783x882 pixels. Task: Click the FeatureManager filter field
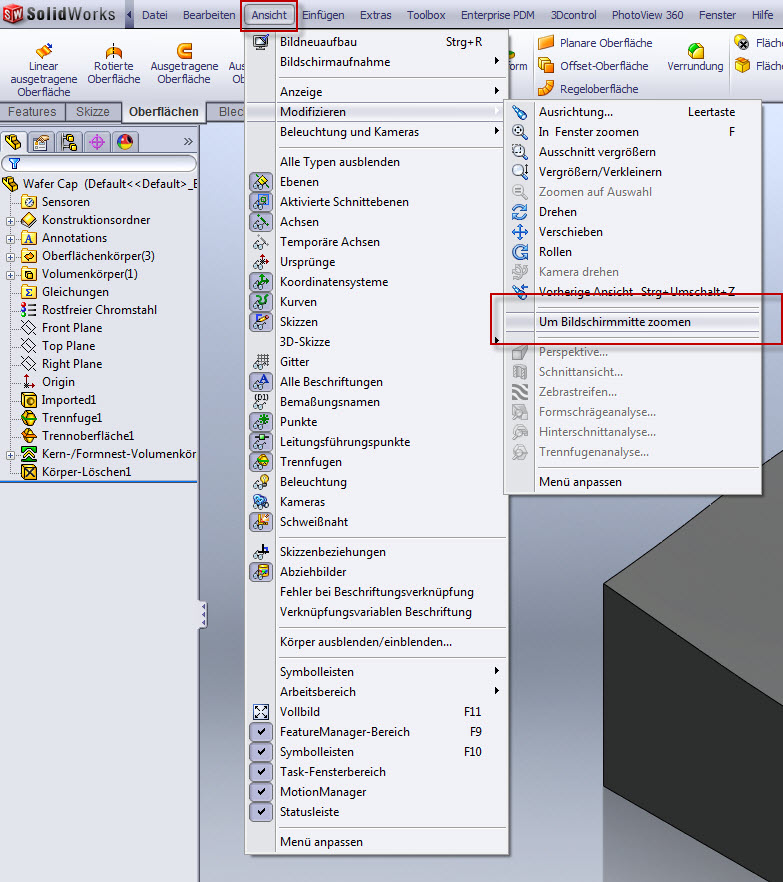[99, 164]
